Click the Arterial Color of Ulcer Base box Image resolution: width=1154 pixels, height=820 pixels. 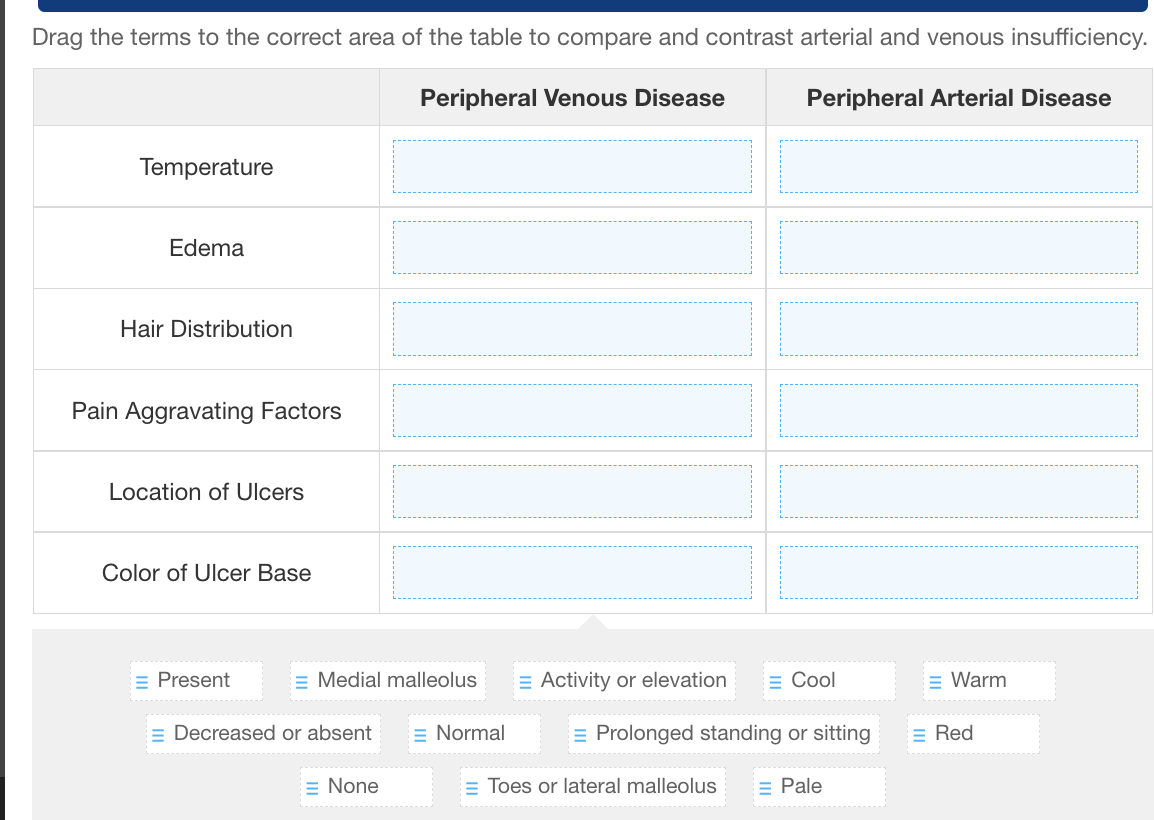pos(959,572)
